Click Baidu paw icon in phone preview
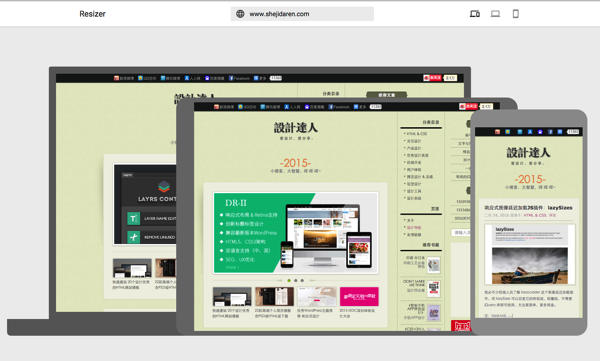 tap(540, 132)
